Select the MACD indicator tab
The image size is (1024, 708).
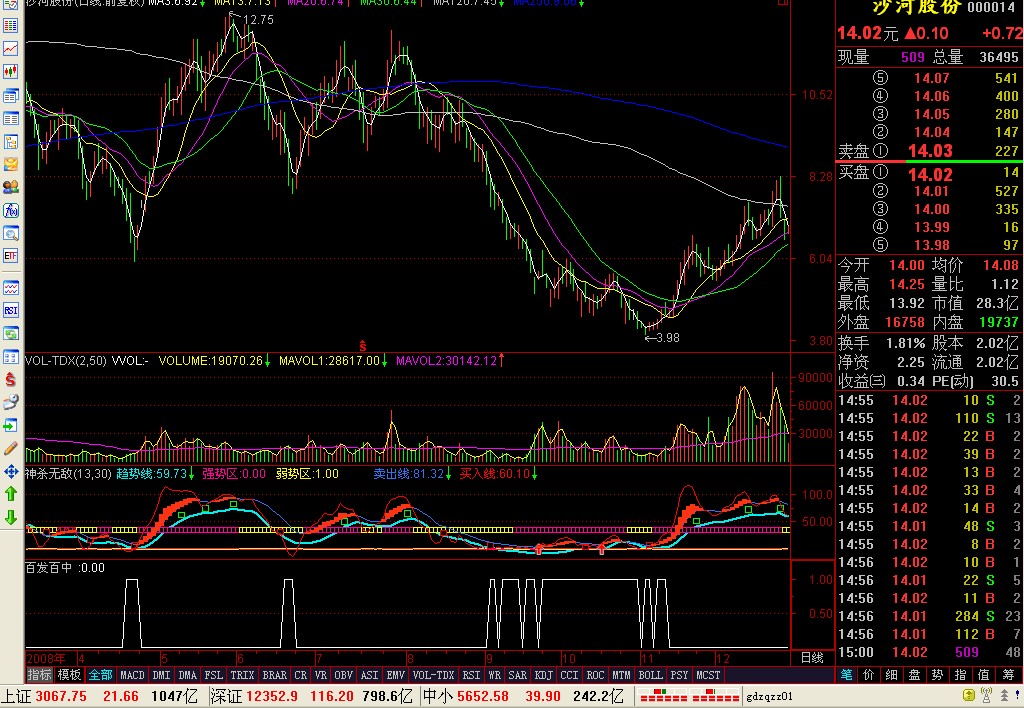point(133,675)
